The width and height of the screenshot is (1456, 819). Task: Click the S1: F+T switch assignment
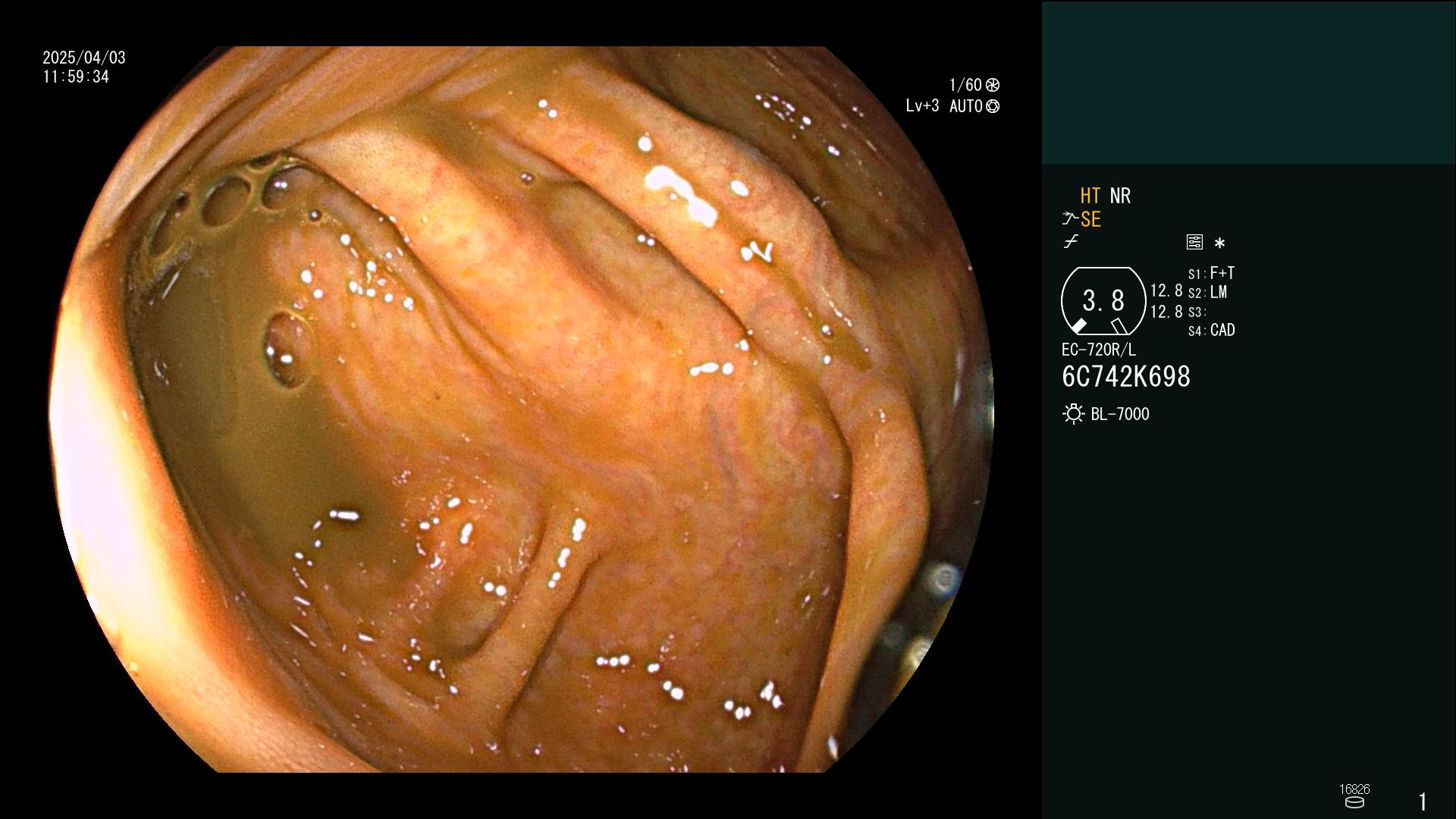tap(1211, 273)
